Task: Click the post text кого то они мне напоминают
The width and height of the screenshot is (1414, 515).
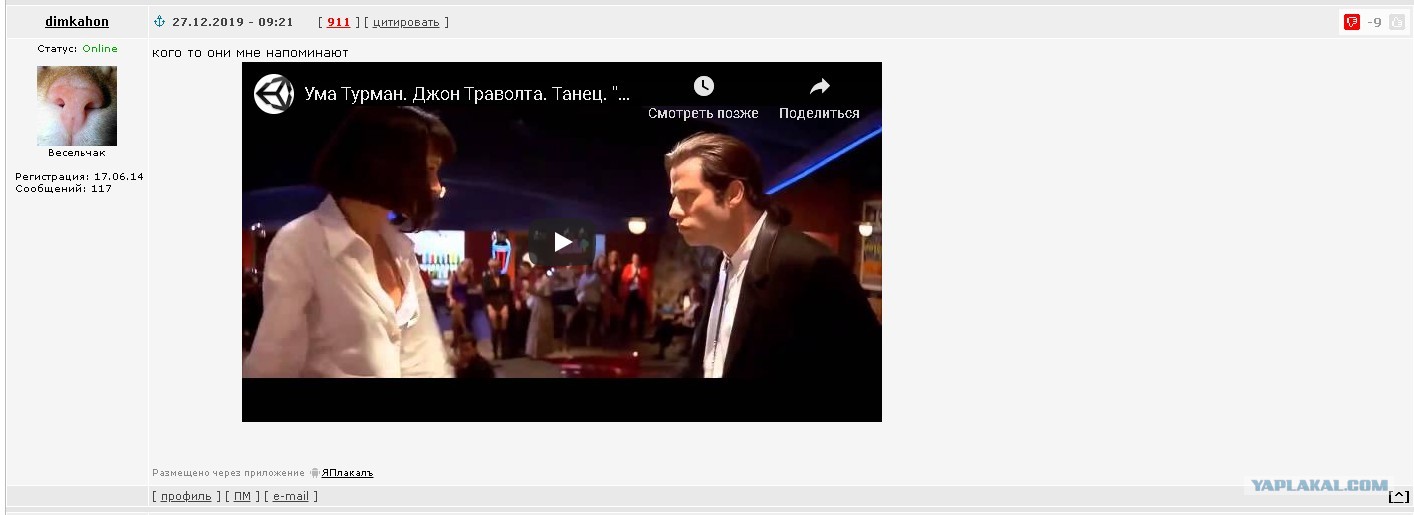Action: [250, 52]
